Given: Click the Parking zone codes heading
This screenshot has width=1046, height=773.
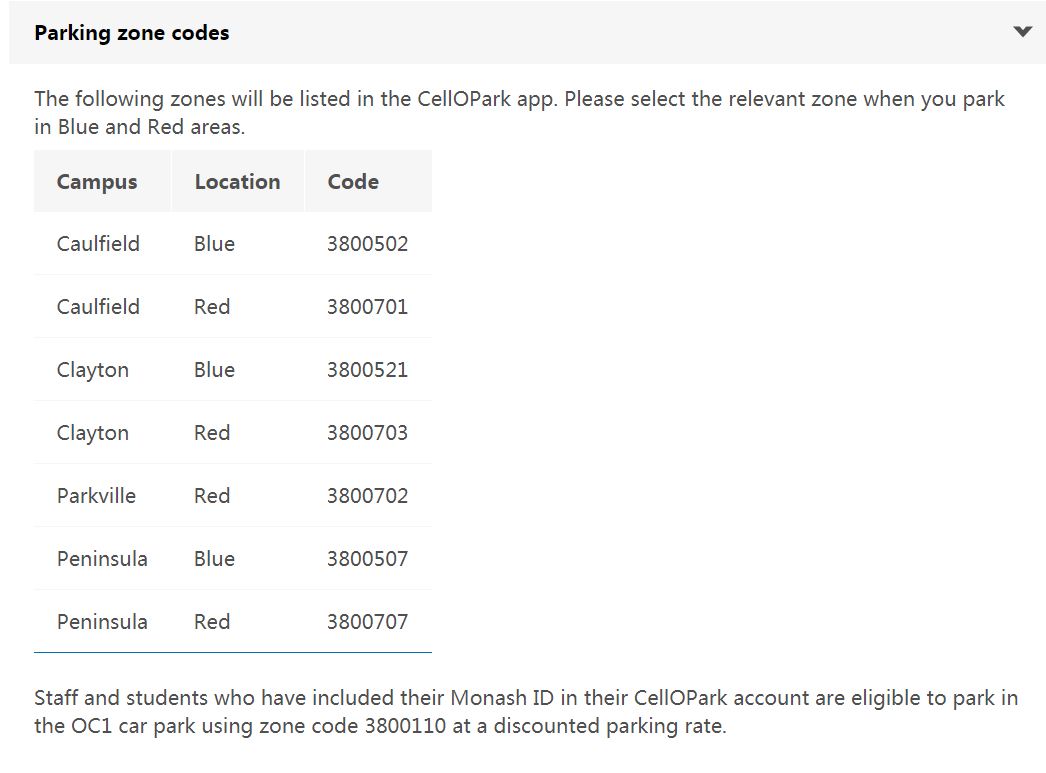Looking at the screenshot, I should [131, 33].
